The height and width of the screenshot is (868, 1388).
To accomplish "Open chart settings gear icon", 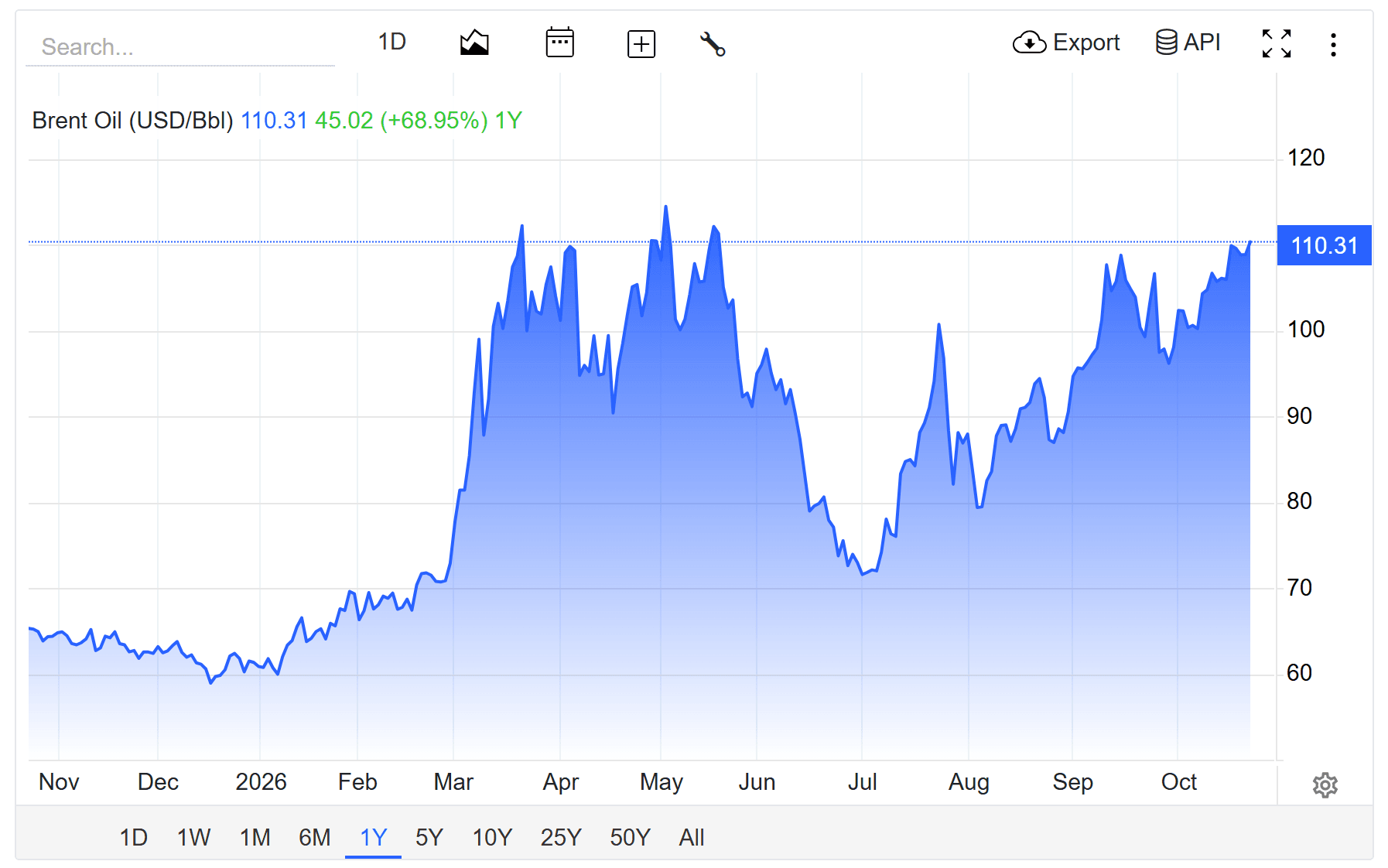I will [x=1325, y=784].
